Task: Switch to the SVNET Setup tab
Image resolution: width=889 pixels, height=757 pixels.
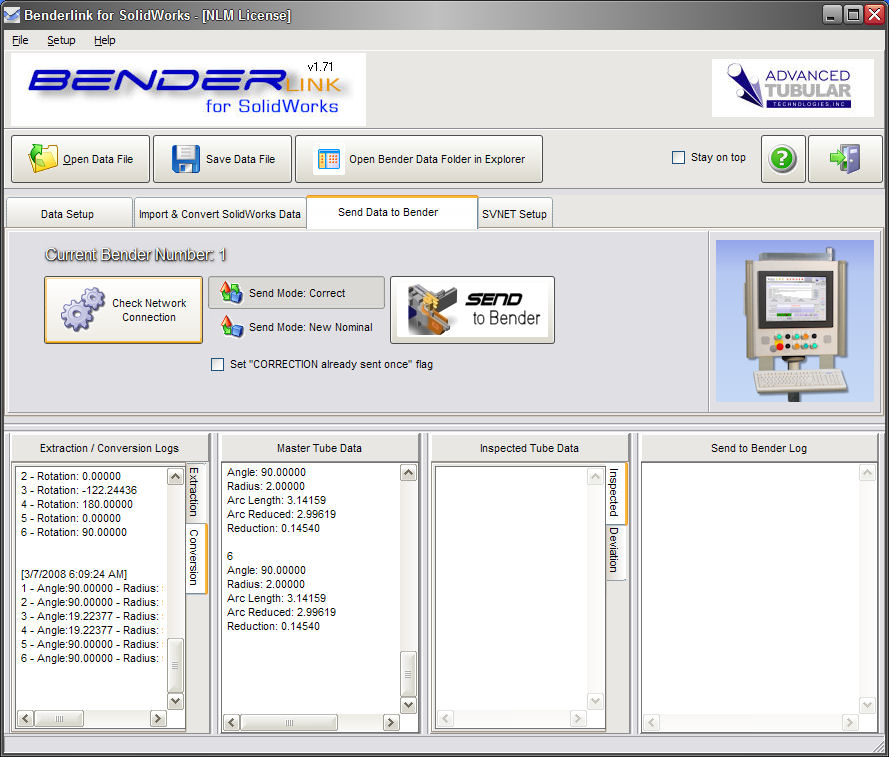Action: point(514,214)
